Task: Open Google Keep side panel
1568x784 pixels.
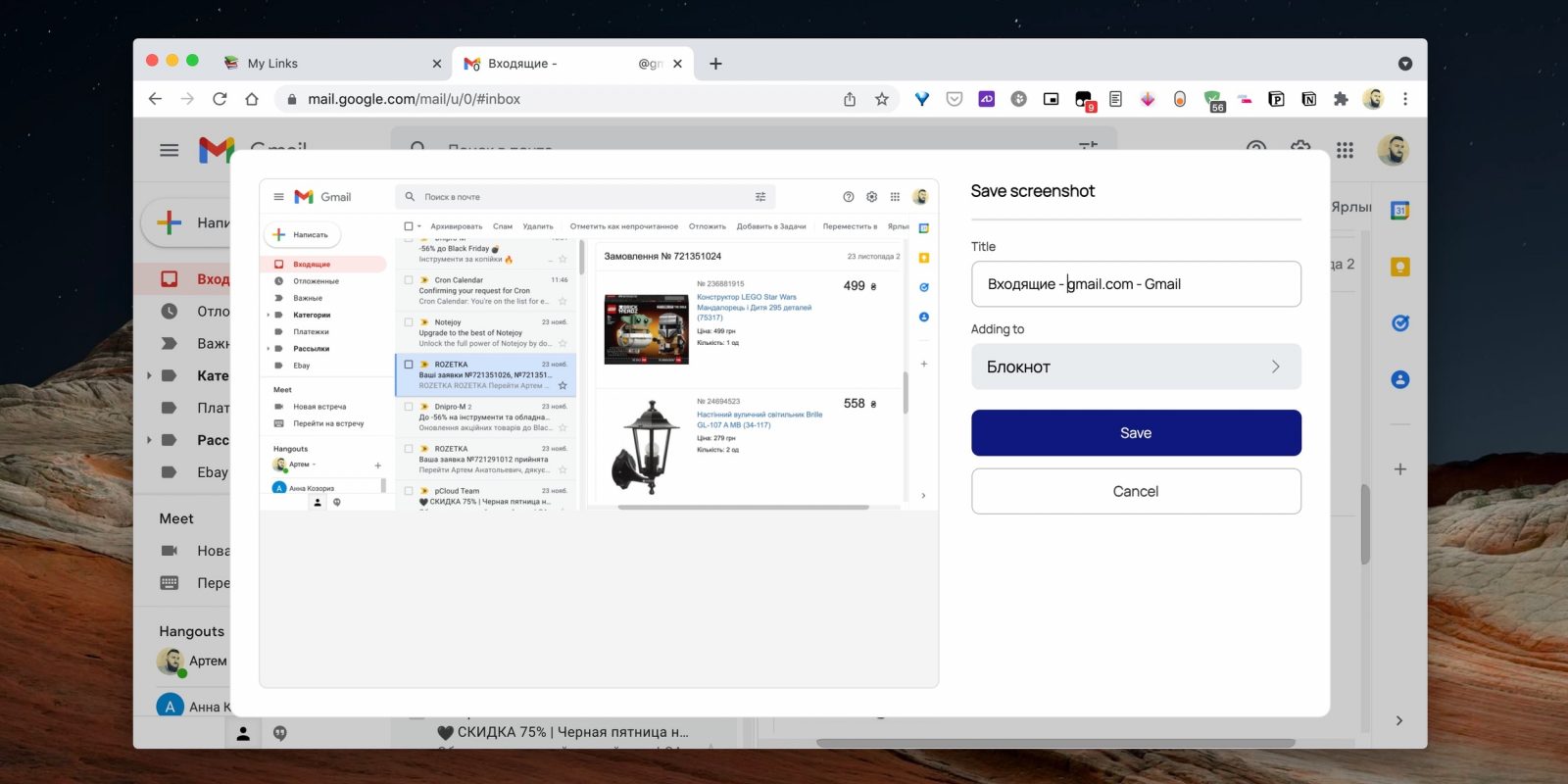Action: [x=1400, y=267]
